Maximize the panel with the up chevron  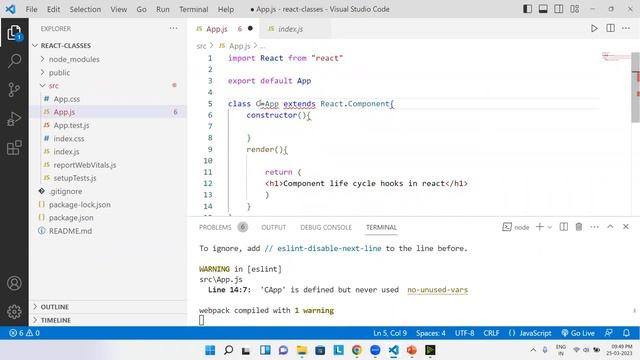[610, 227]
